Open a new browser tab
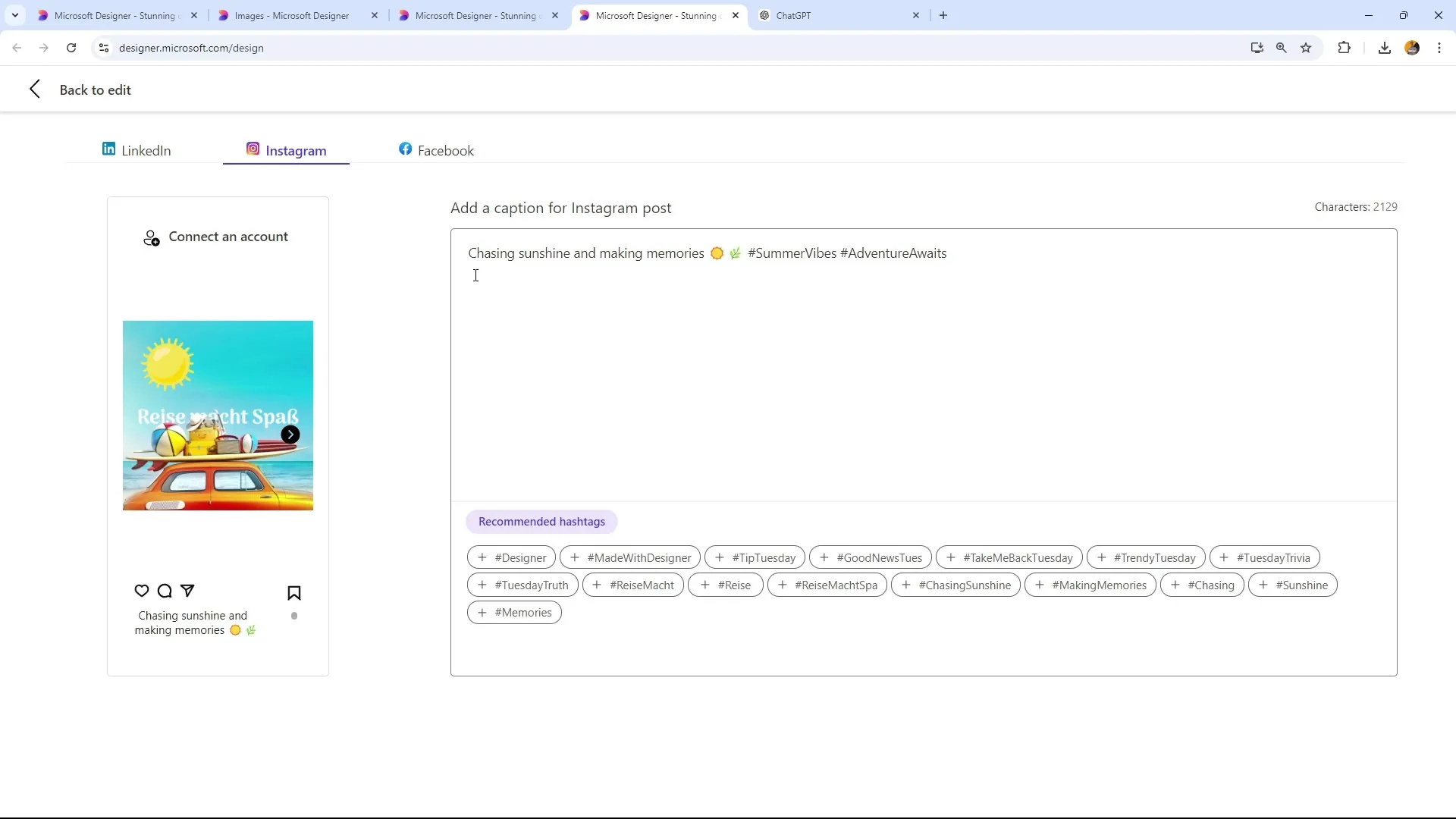This screenshot has width=1456, height=819. coord(943,15)
